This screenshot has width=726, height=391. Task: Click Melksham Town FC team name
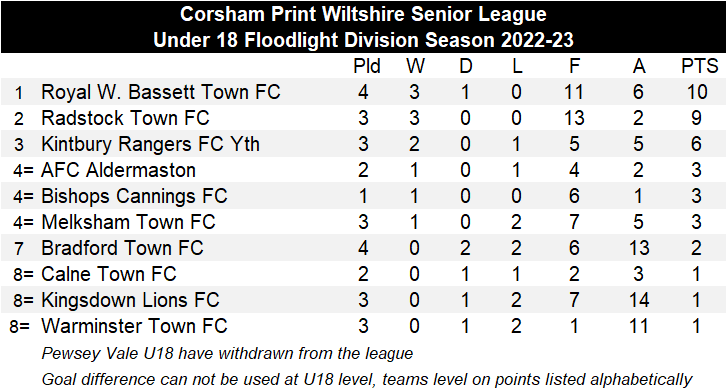128,222
